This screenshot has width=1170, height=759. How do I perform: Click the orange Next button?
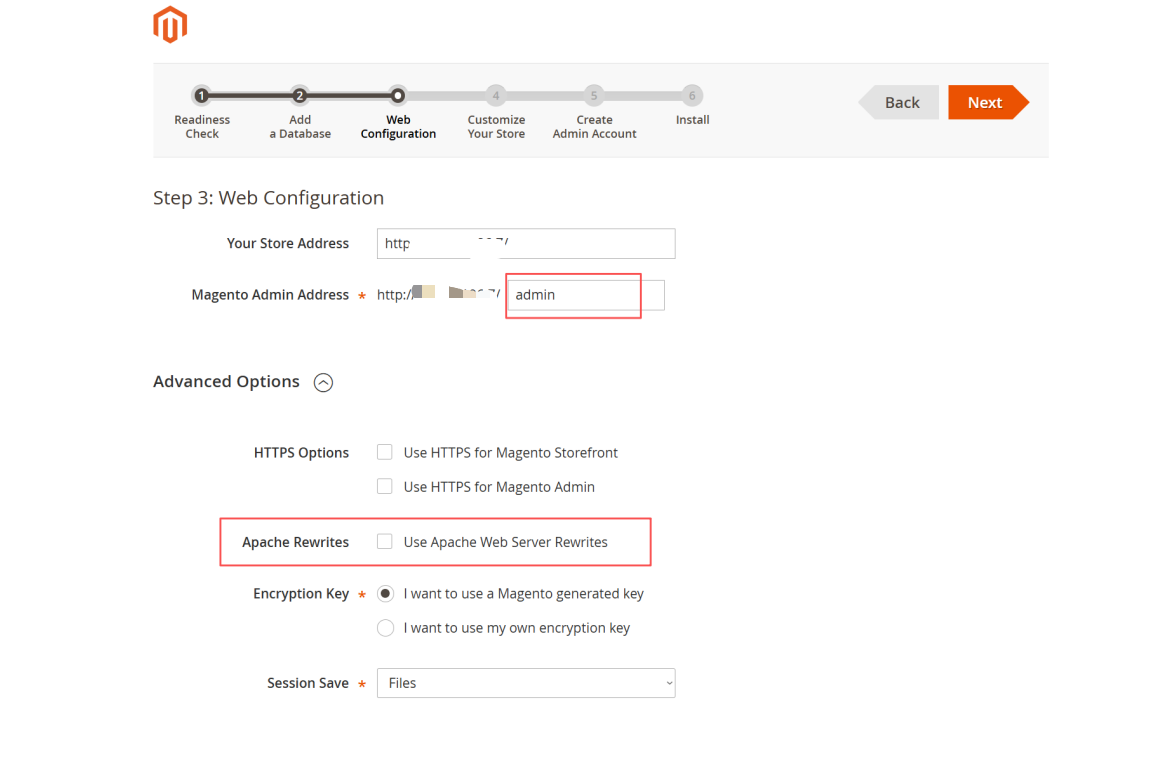coord(988,102)
